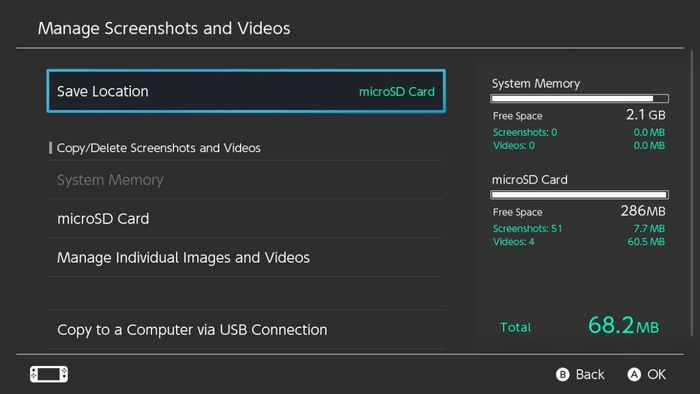Click the B Back button
Screen dimensions: 700x394
click(x=580, y=374)
